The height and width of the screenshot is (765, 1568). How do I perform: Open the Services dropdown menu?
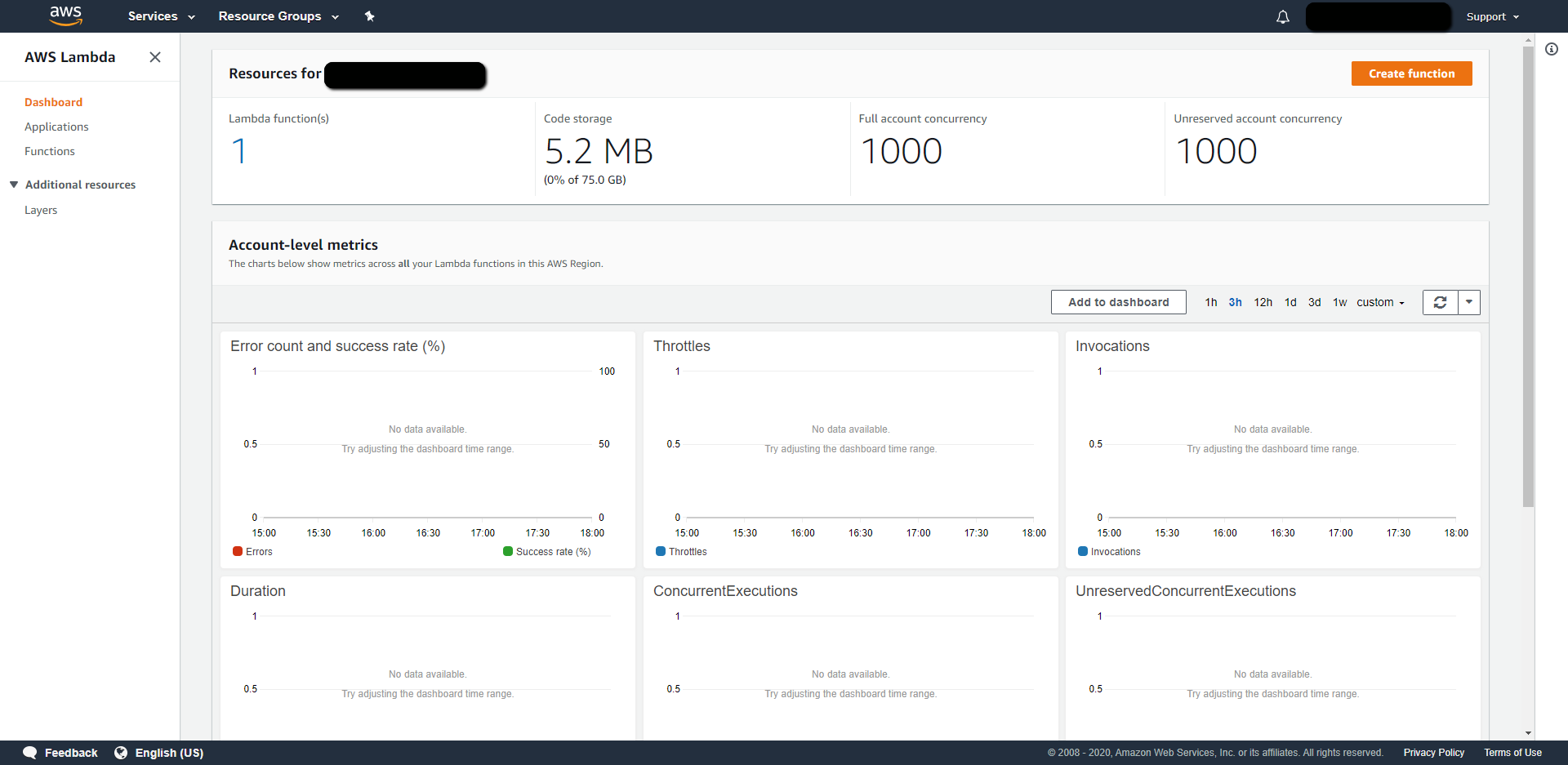161,16
